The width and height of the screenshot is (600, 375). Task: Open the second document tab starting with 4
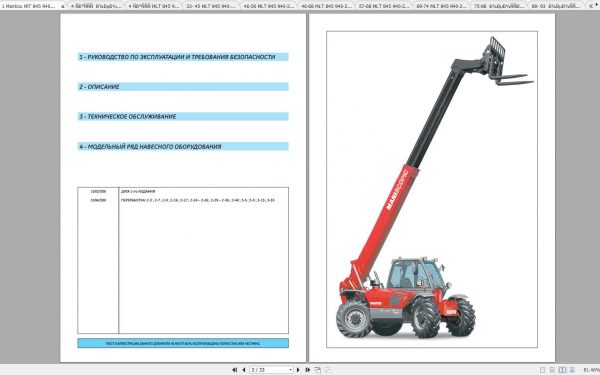(96, 6)
